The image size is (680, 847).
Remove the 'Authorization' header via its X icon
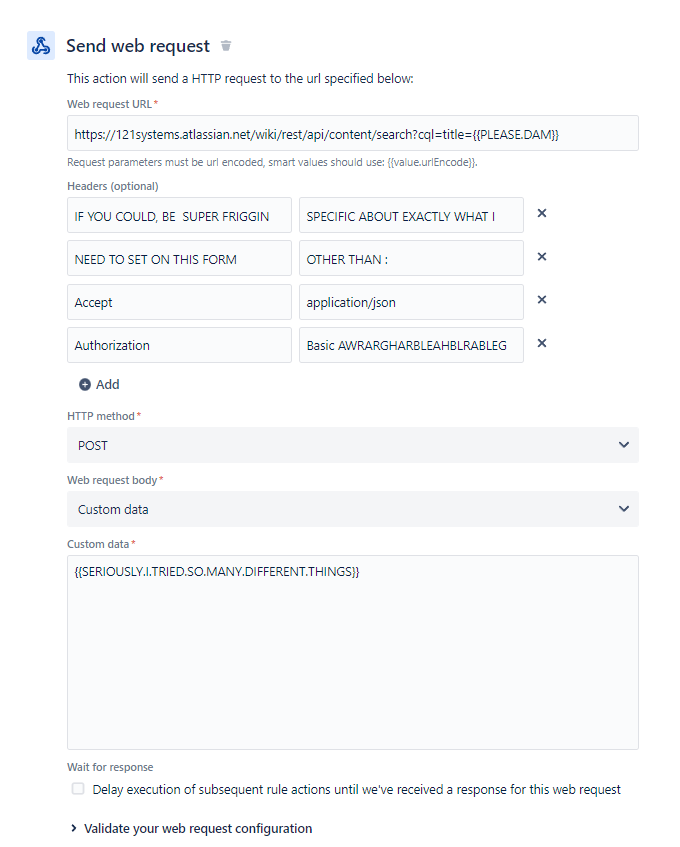point(541,343)
